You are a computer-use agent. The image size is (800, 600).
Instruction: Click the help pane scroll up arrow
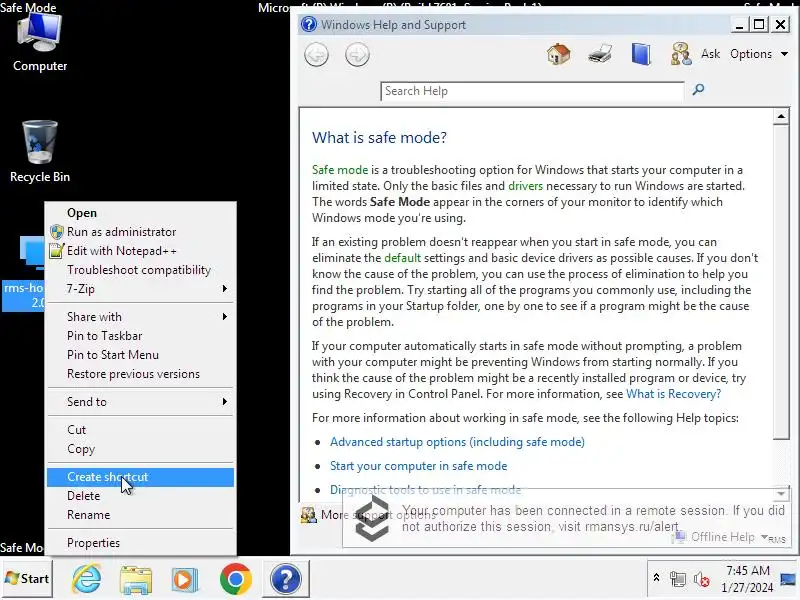click(781, 116)
